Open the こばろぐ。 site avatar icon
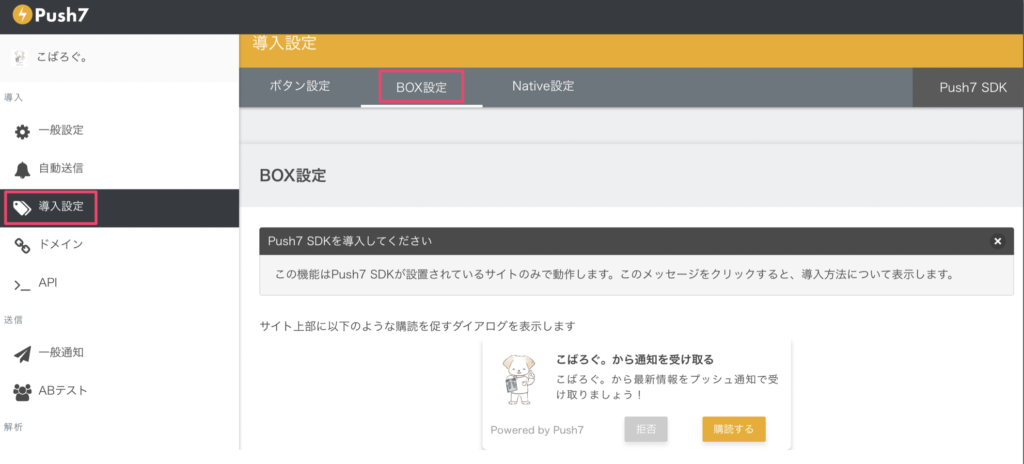Screen dimensions: 1024x464 [x=21, y=58]
